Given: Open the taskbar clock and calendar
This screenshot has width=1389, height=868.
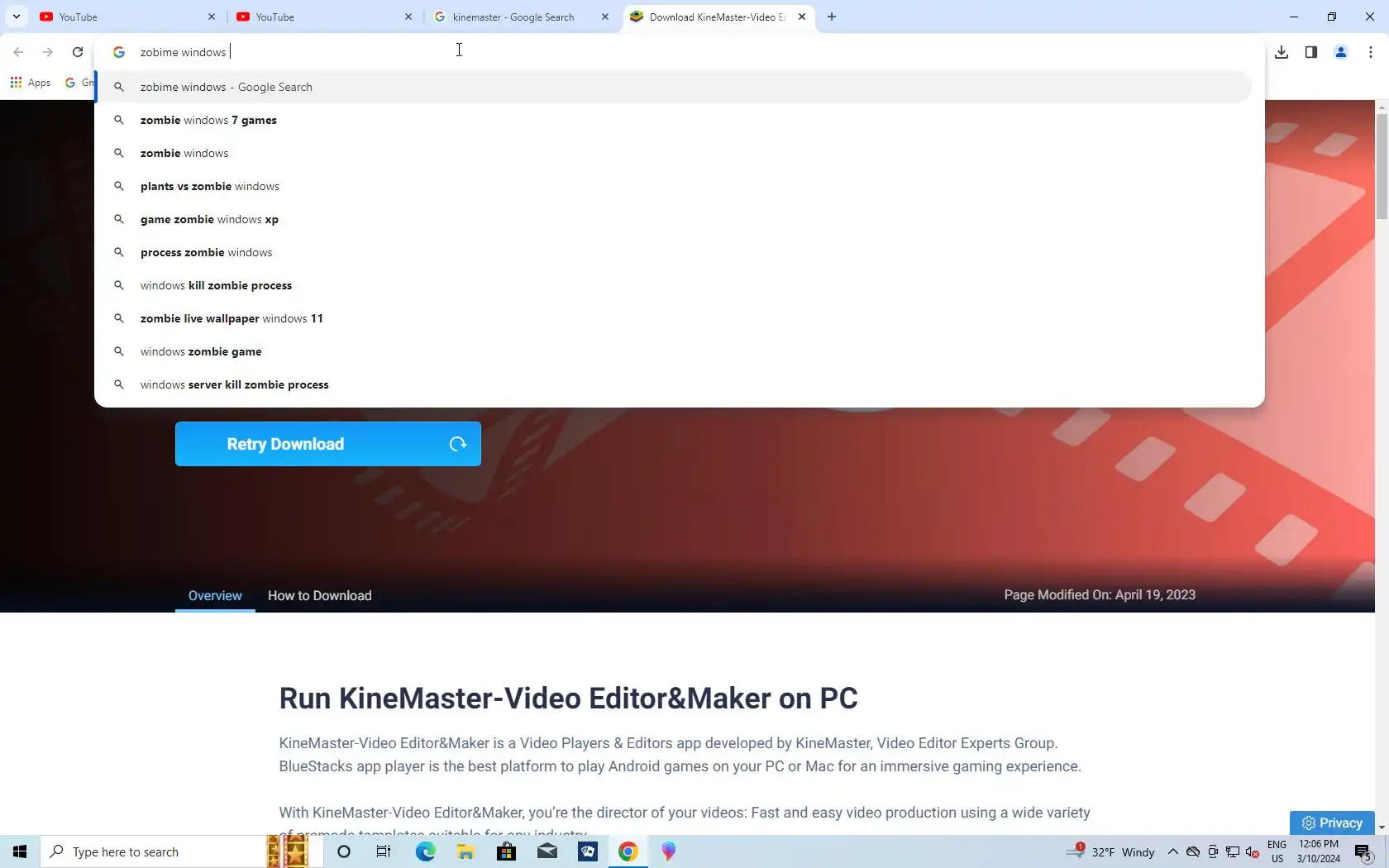Looking at the screenshot, I should (x=1319, y=851).
